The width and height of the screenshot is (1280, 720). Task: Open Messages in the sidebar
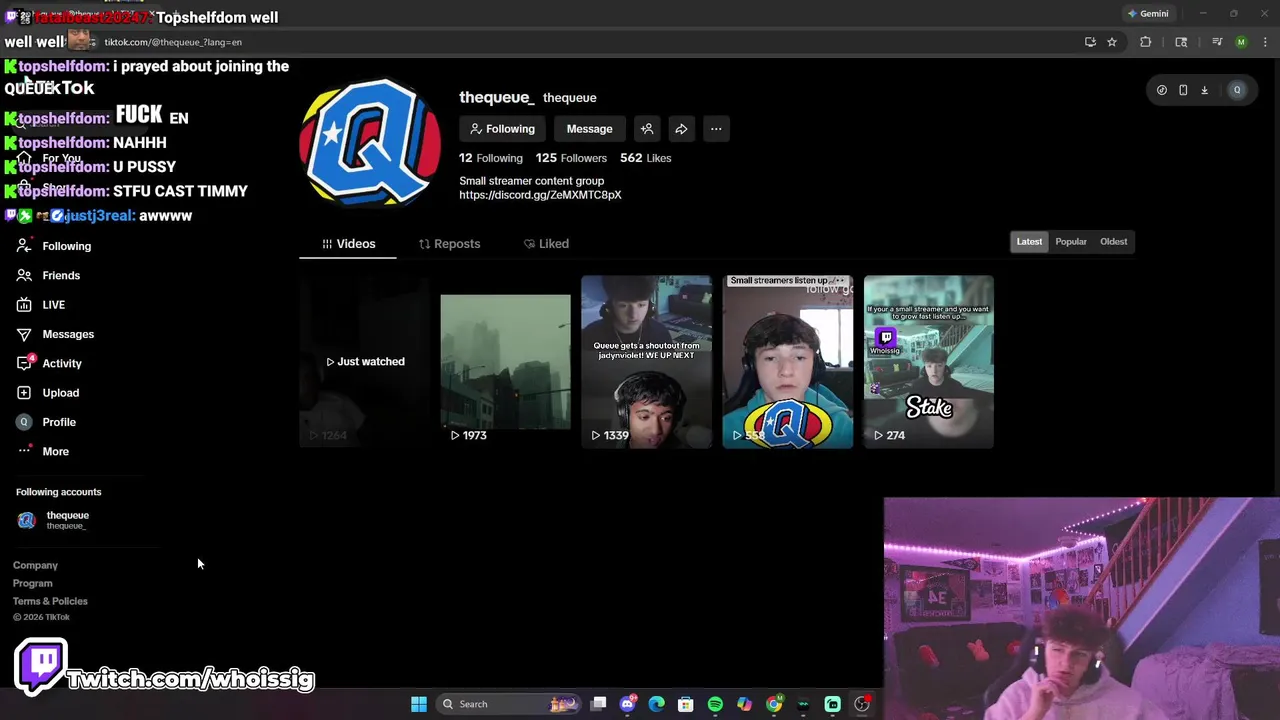(x=68, y=334)
